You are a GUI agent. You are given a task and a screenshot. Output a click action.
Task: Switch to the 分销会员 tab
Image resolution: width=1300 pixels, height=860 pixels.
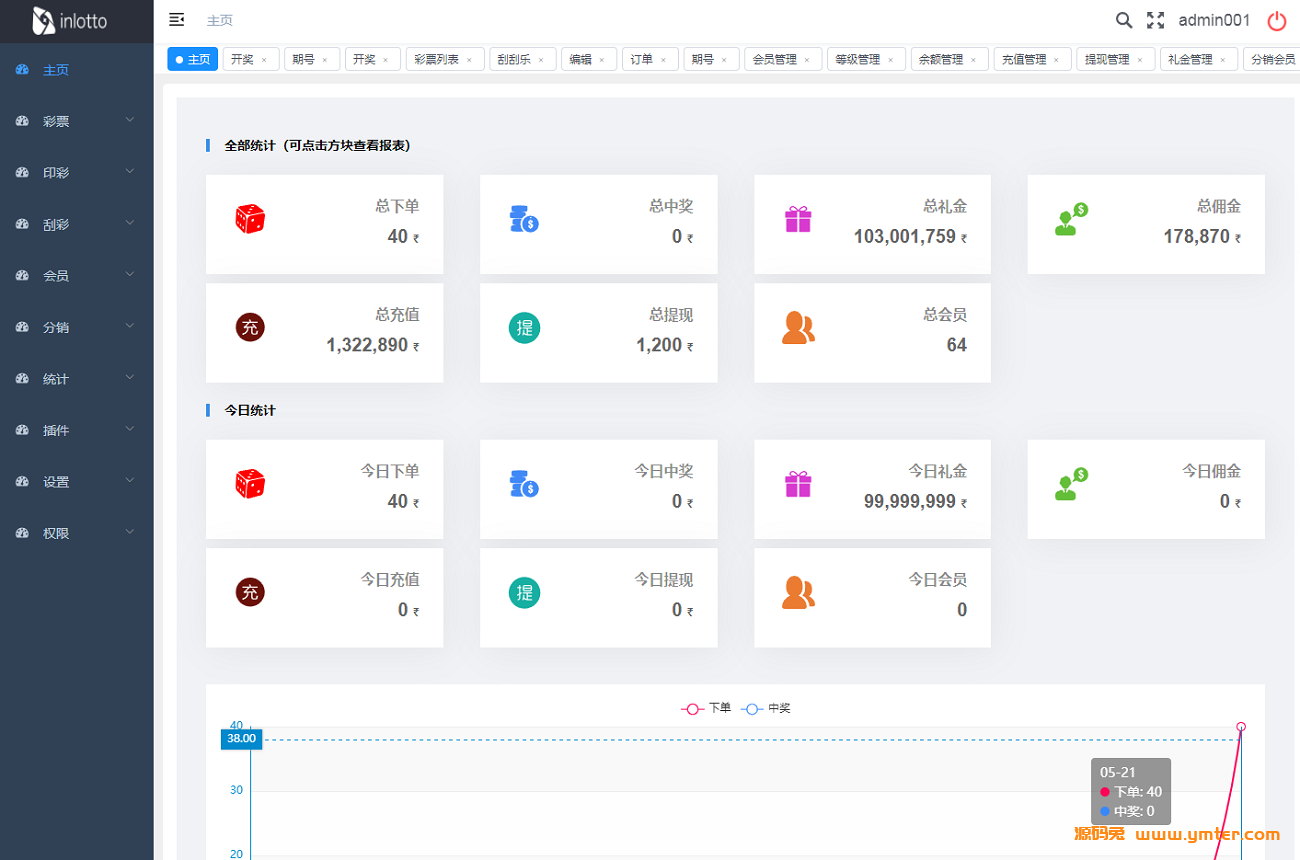coord(1271,59)
